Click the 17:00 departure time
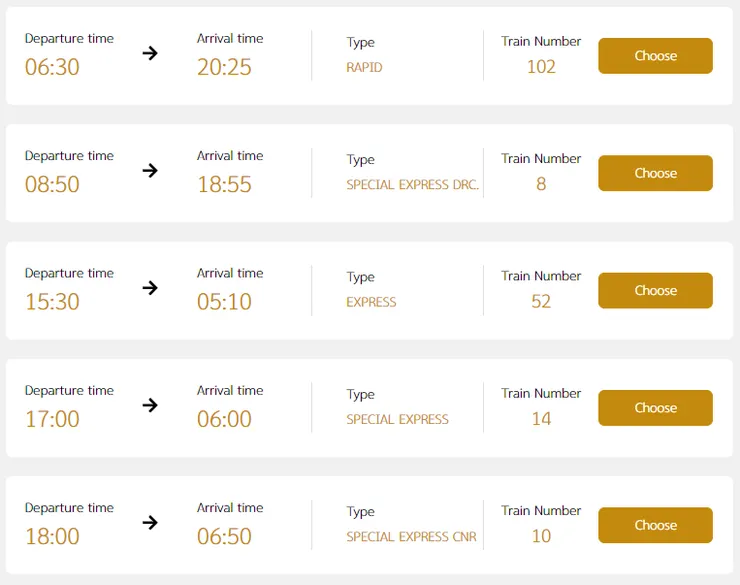740x585 pixels. coord(52,419)
